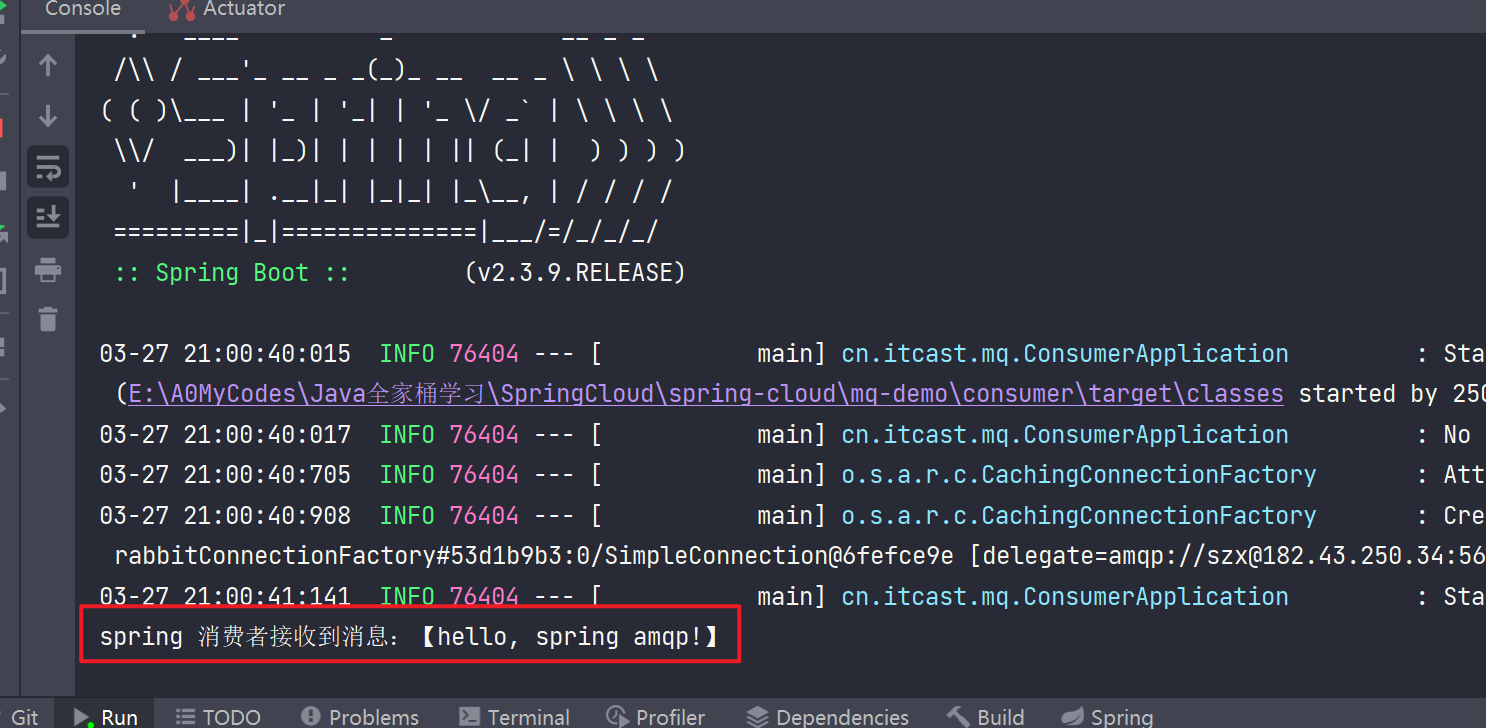Screen dimensions: 1486x728
Task: Open the Git tool window
Action: [25, 717]
